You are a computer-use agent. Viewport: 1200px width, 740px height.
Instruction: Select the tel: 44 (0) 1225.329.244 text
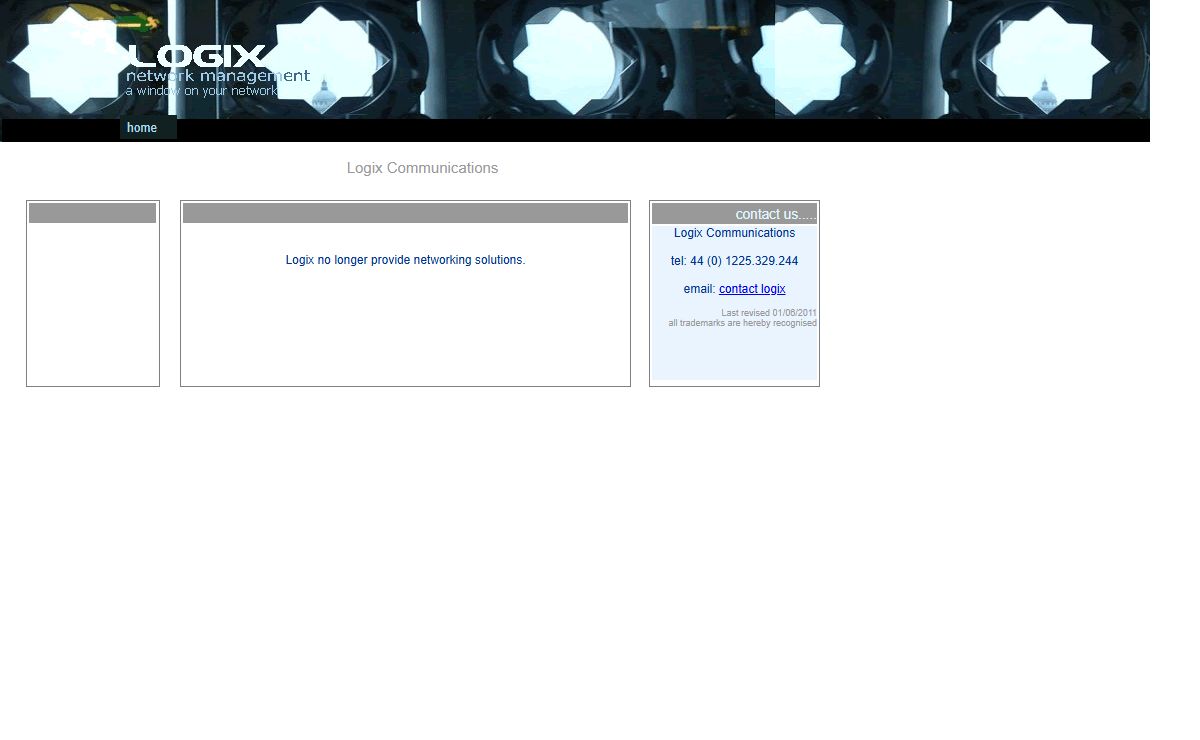(734, 261)
